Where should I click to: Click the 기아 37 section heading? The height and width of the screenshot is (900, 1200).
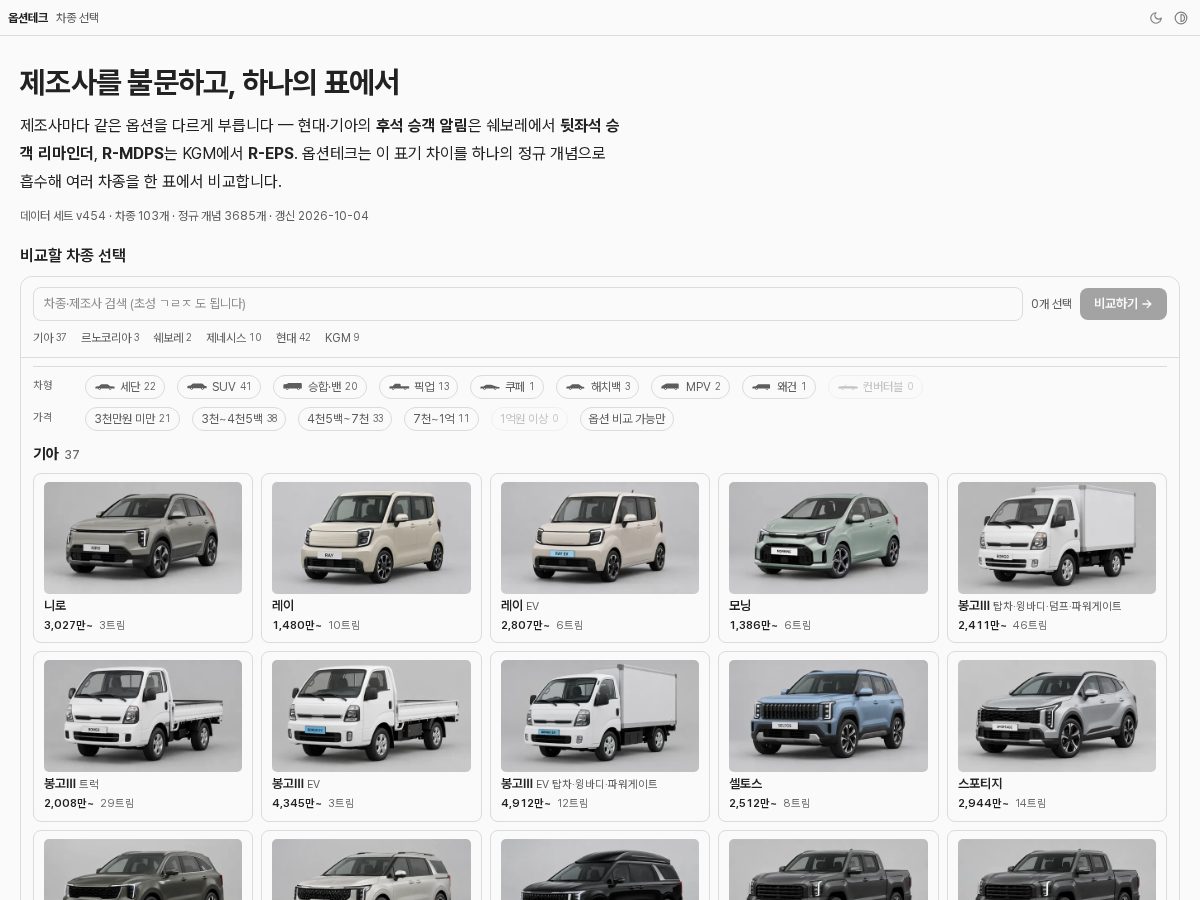point(56,454)
